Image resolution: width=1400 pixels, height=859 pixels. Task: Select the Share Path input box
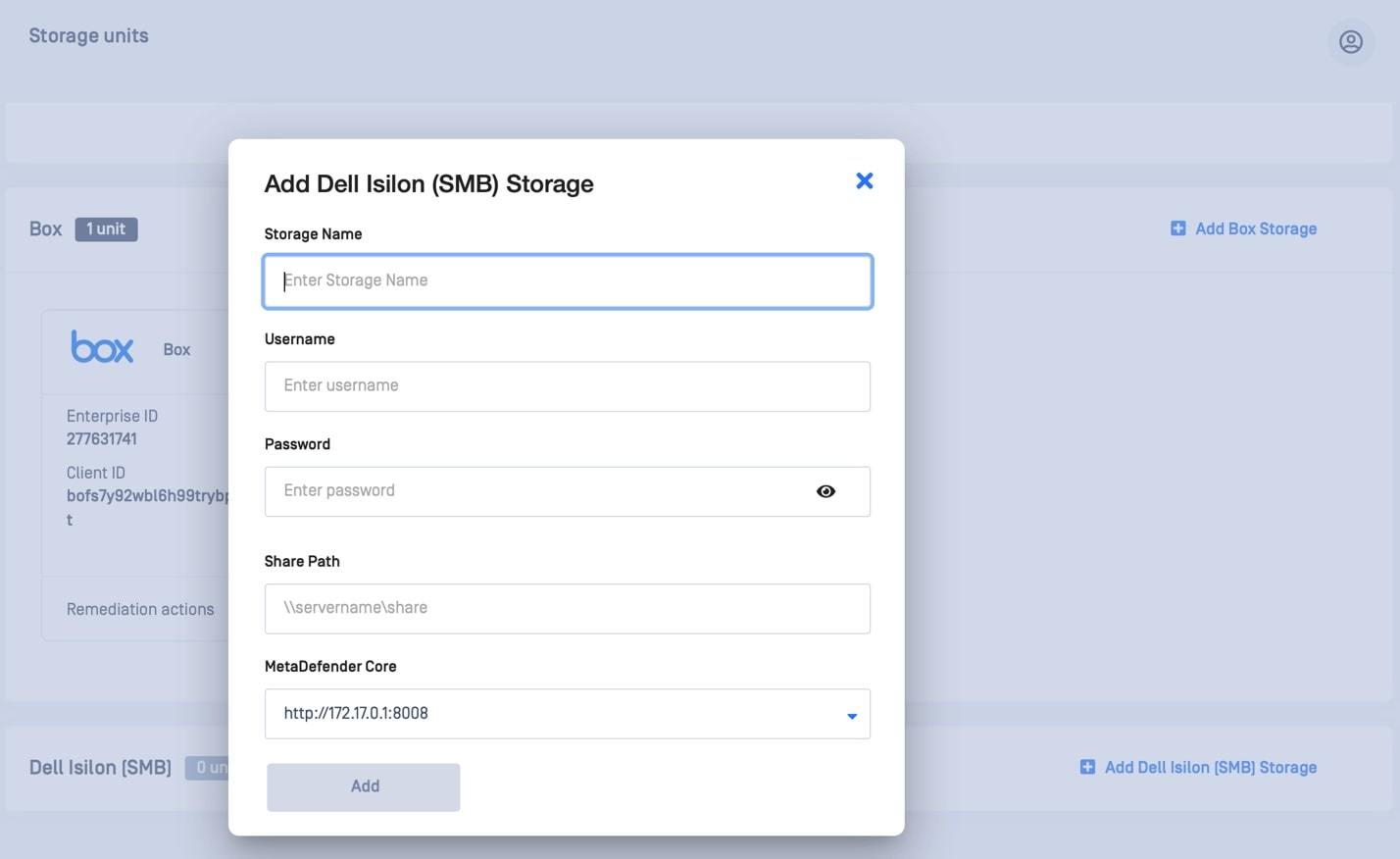tap(567, 609)
